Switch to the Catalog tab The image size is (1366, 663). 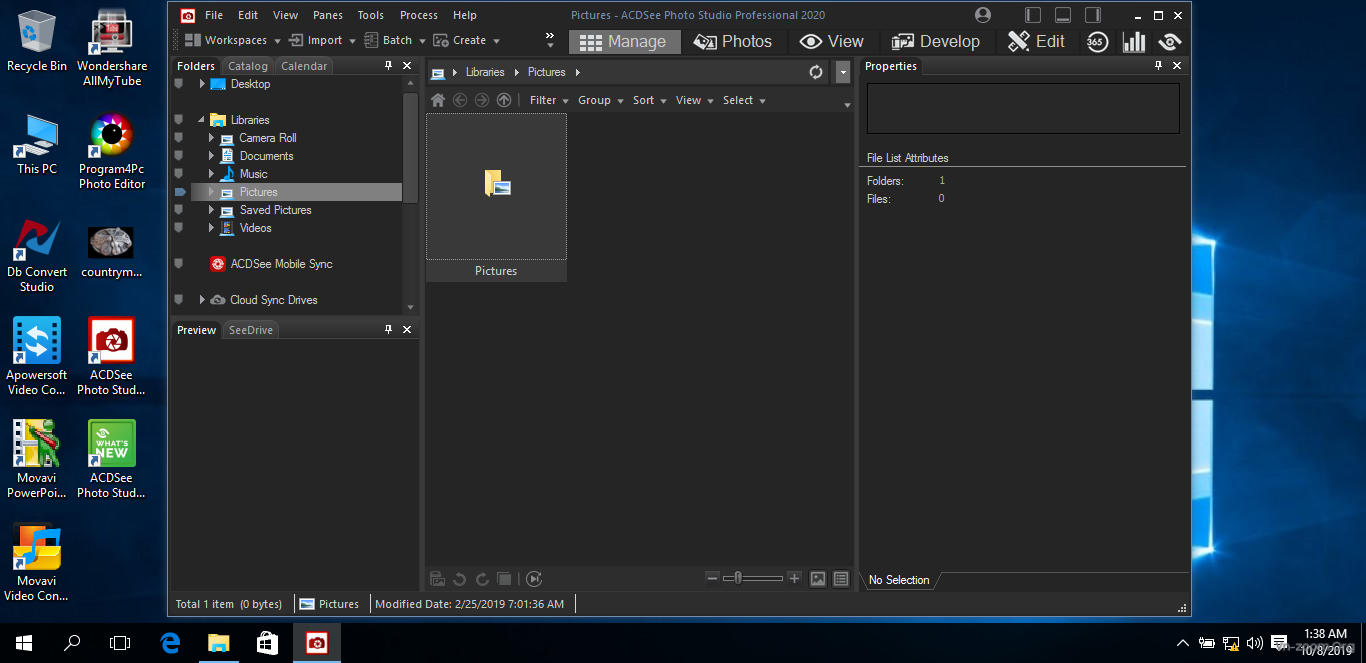(x=248, y=66)
